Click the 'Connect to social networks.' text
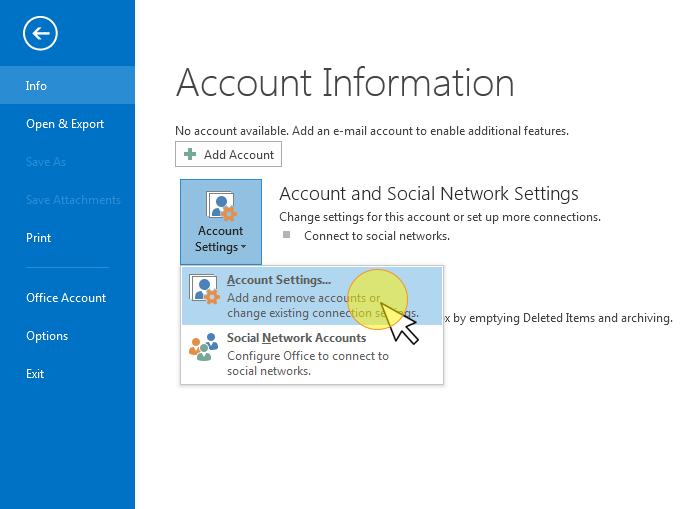 [x=377, y=236]
